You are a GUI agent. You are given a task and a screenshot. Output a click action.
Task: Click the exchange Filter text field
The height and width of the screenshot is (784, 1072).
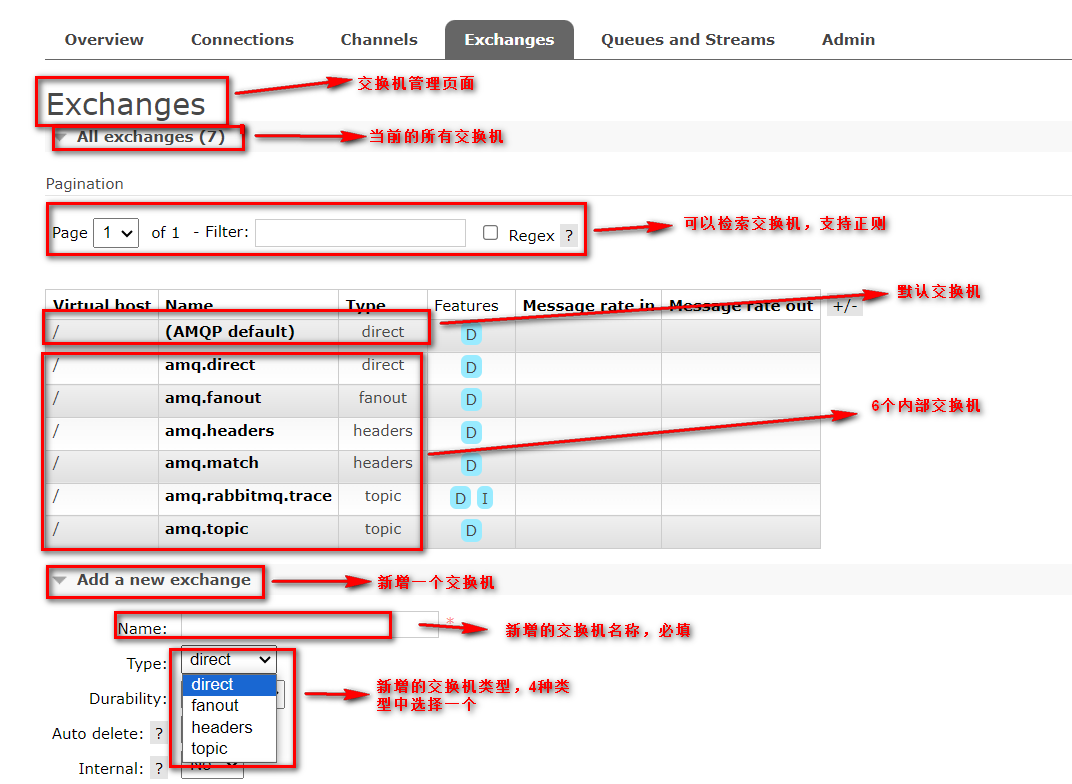pyautogui.click(x=360, y=233)
